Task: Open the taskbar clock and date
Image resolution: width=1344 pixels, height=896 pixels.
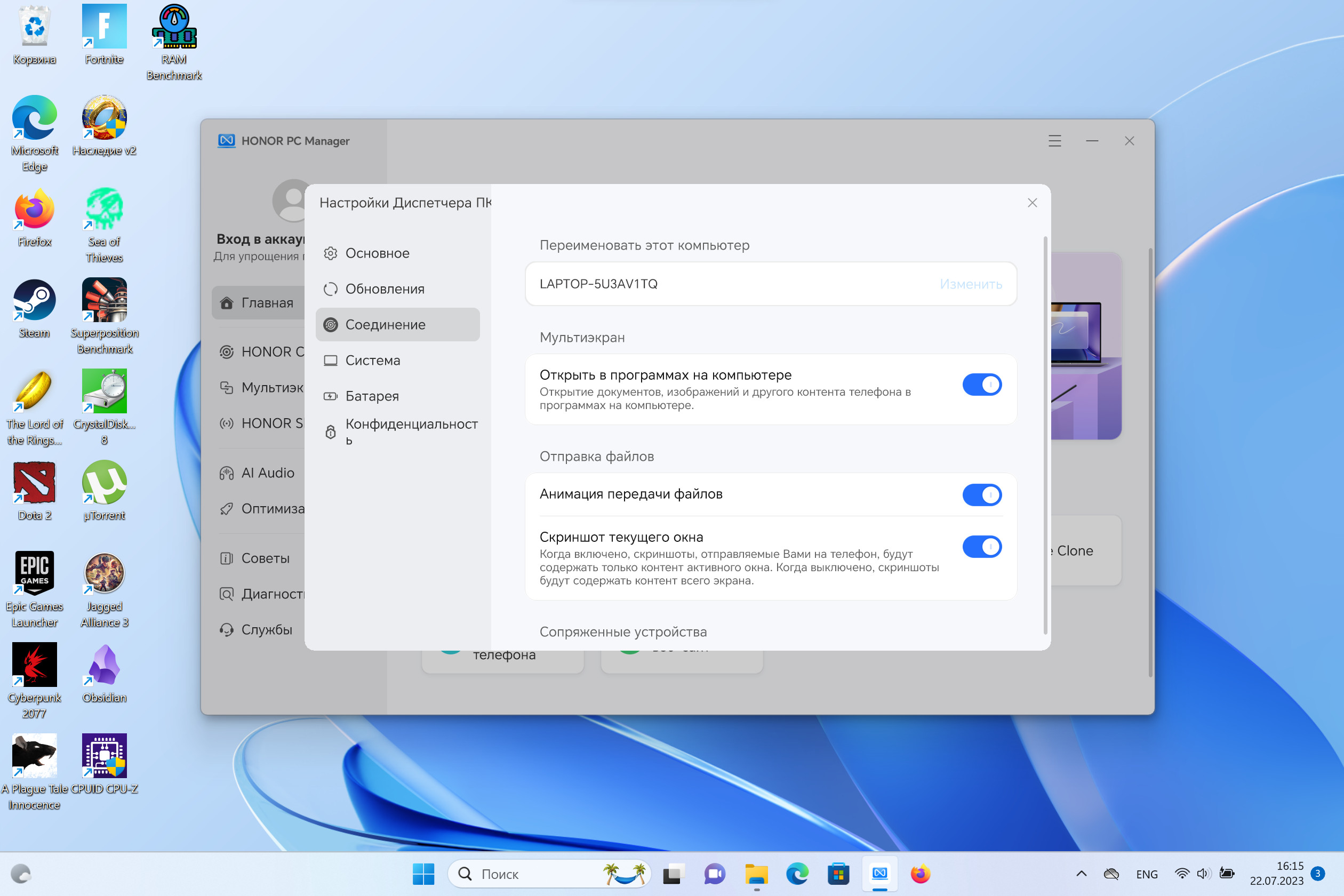Action: click(x=1277, y=874)
